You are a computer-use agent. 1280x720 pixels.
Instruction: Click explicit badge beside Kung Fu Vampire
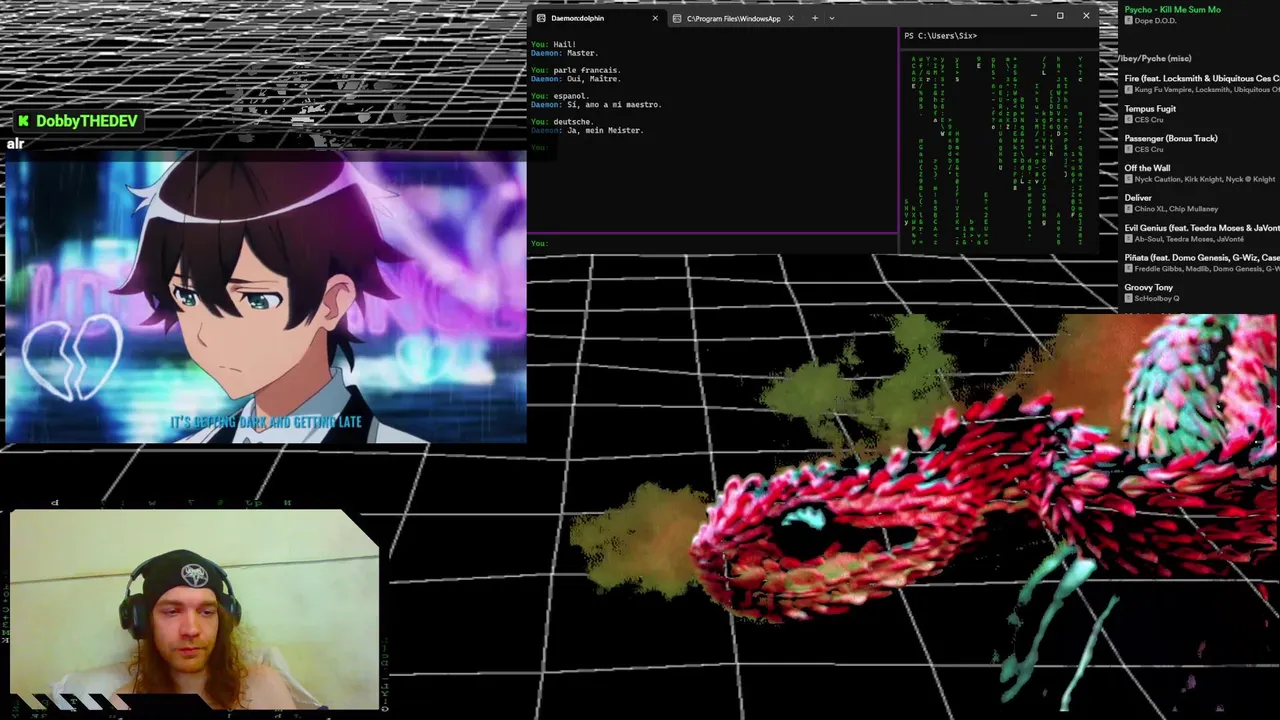pos(1128,90)
